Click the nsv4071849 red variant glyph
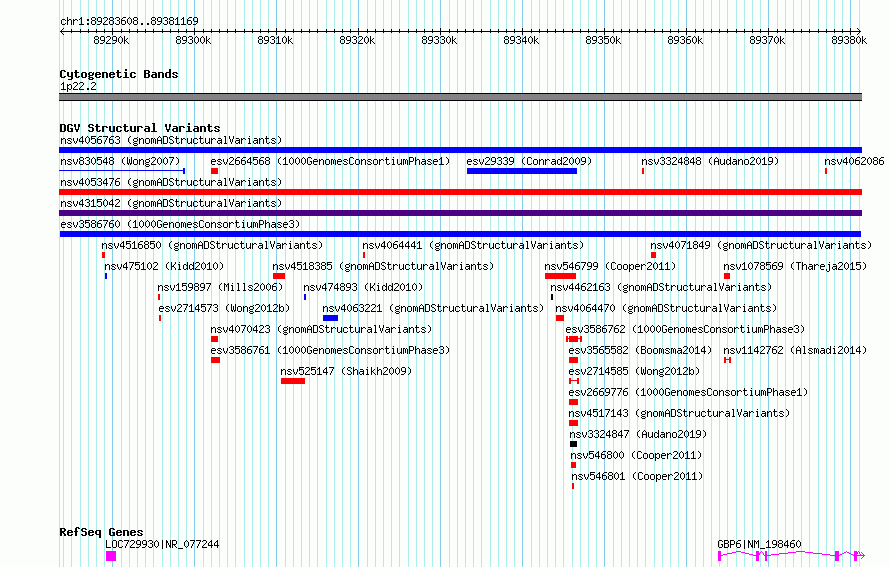The image size is (890, 567). [653, 255]
